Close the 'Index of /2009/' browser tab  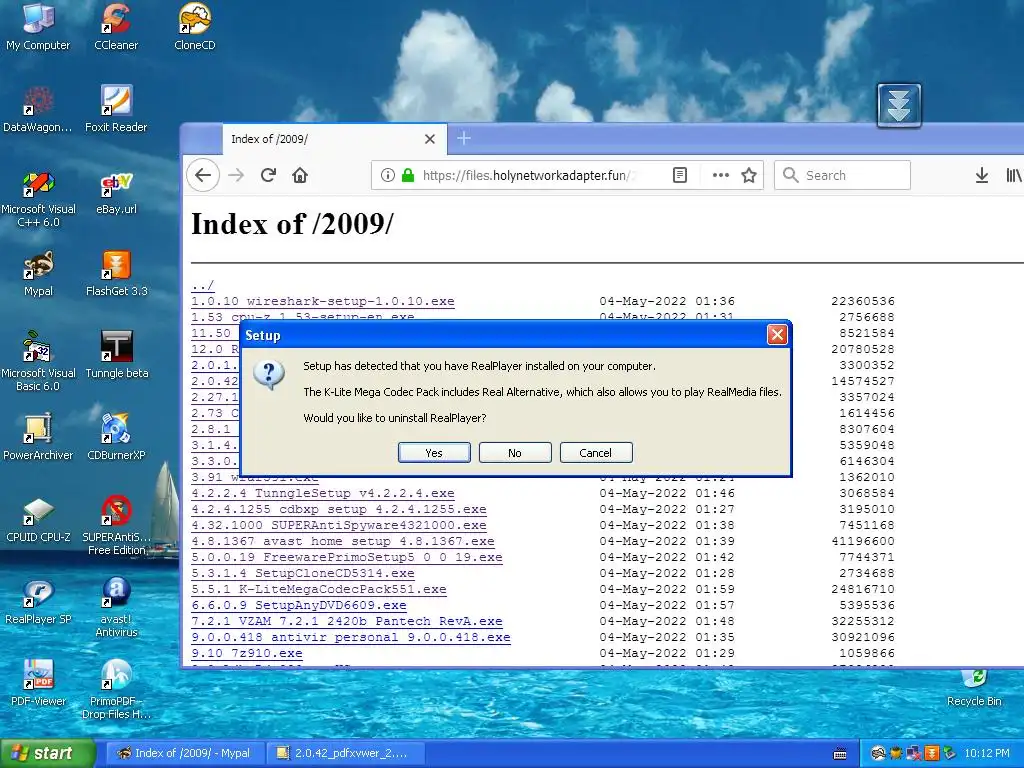pos(430,139)
